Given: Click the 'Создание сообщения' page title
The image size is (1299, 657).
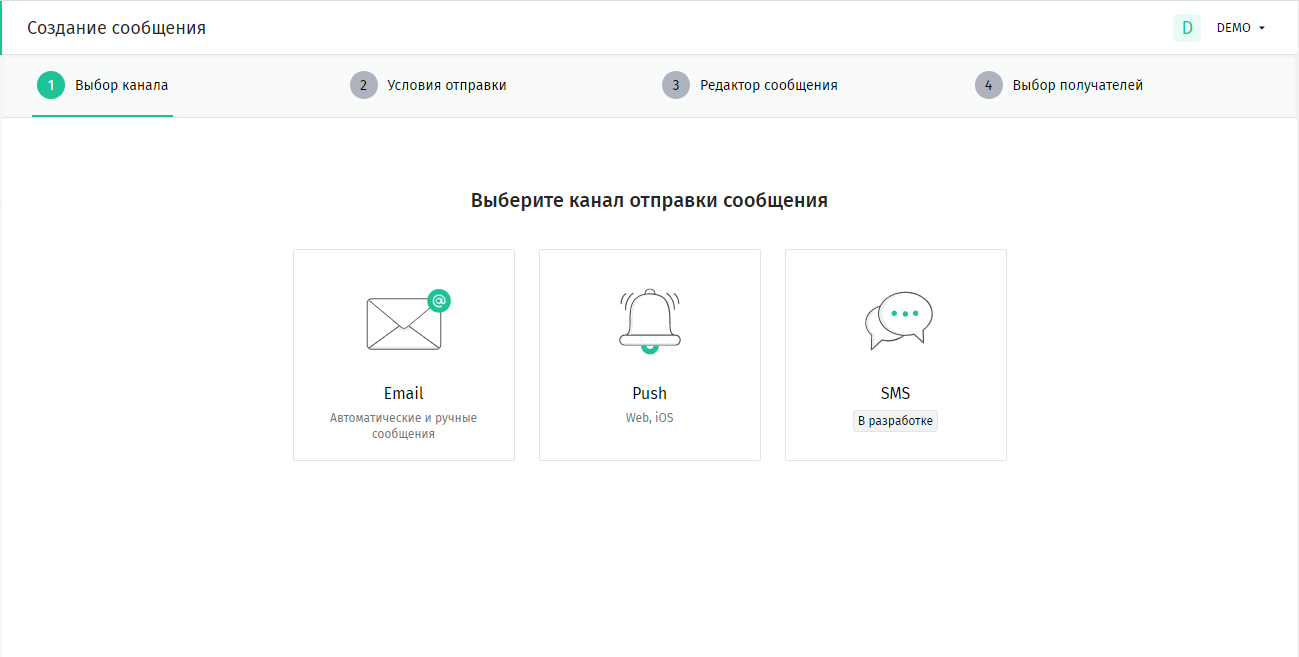Looking at the screenshot, I should pyautogui.click(x=117, y=28).
